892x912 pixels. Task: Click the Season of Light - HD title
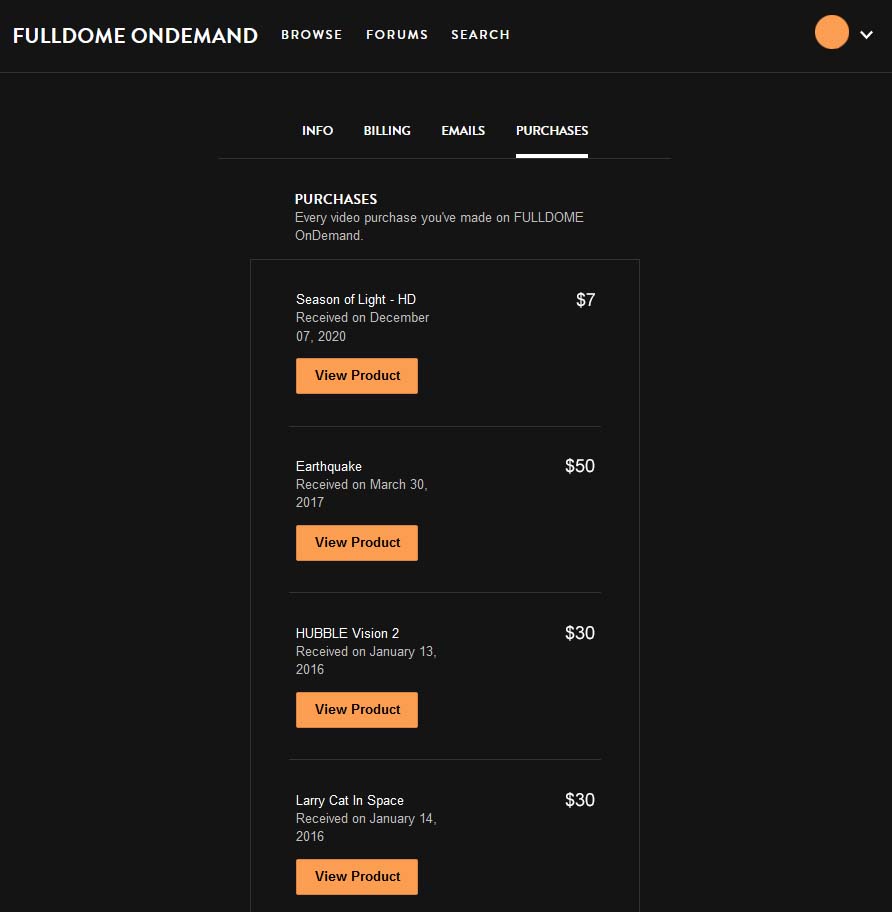(355, 300)
